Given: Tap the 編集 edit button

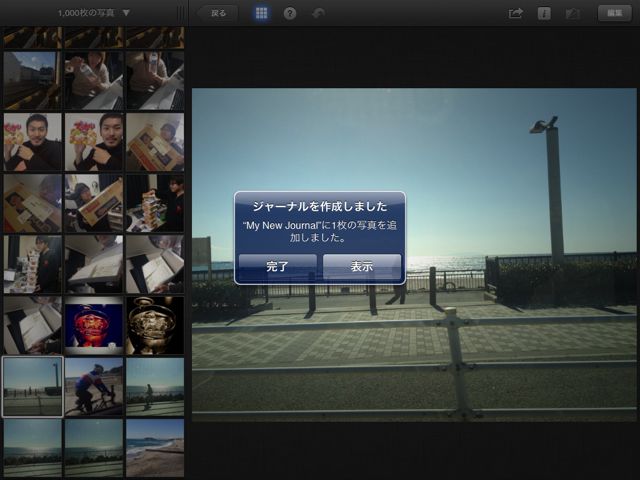Looking at the screenshot, I should tap(615, 13).
